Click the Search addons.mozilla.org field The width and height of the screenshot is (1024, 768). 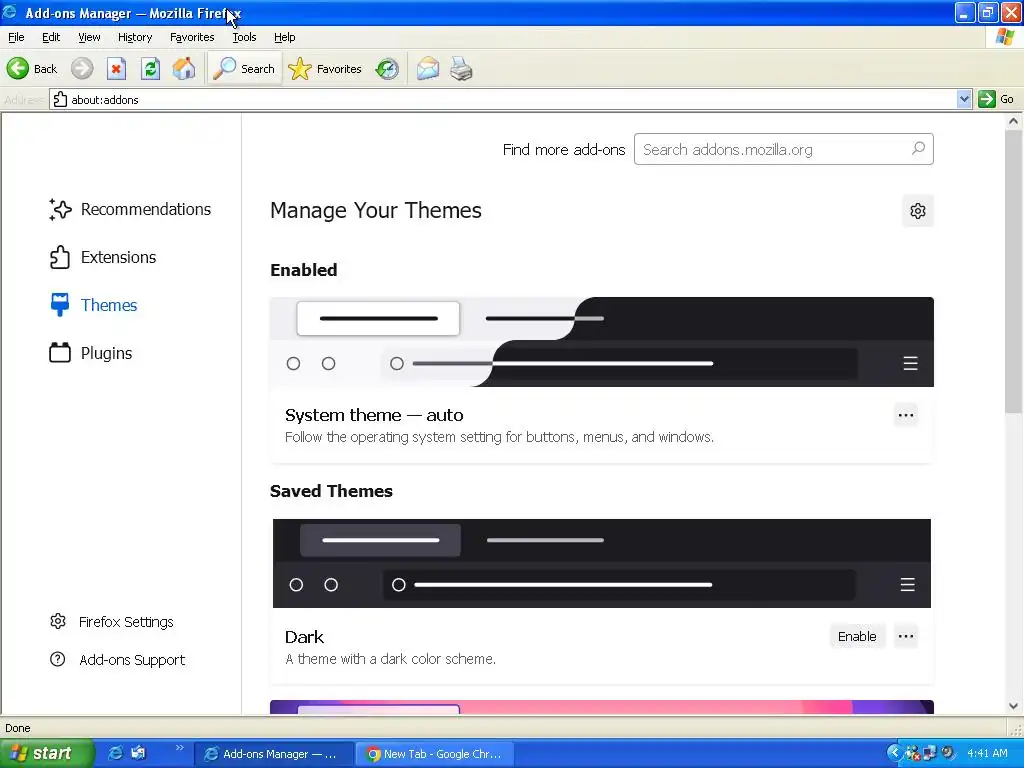(784, 150)
